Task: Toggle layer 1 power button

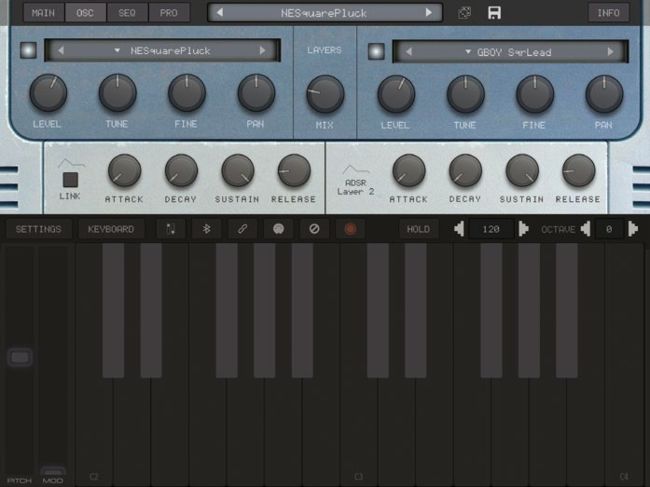Action: [28, 50]
